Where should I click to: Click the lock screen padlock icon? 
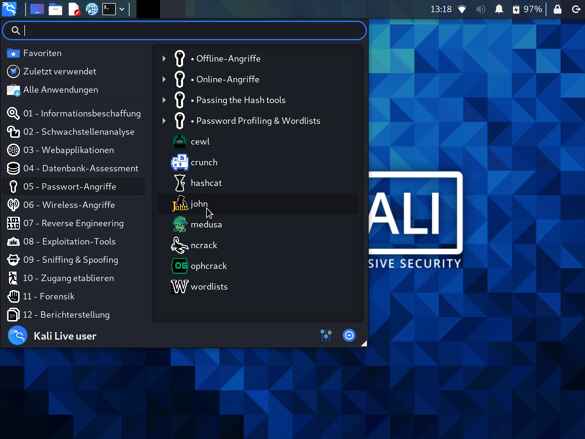[557, 9]
